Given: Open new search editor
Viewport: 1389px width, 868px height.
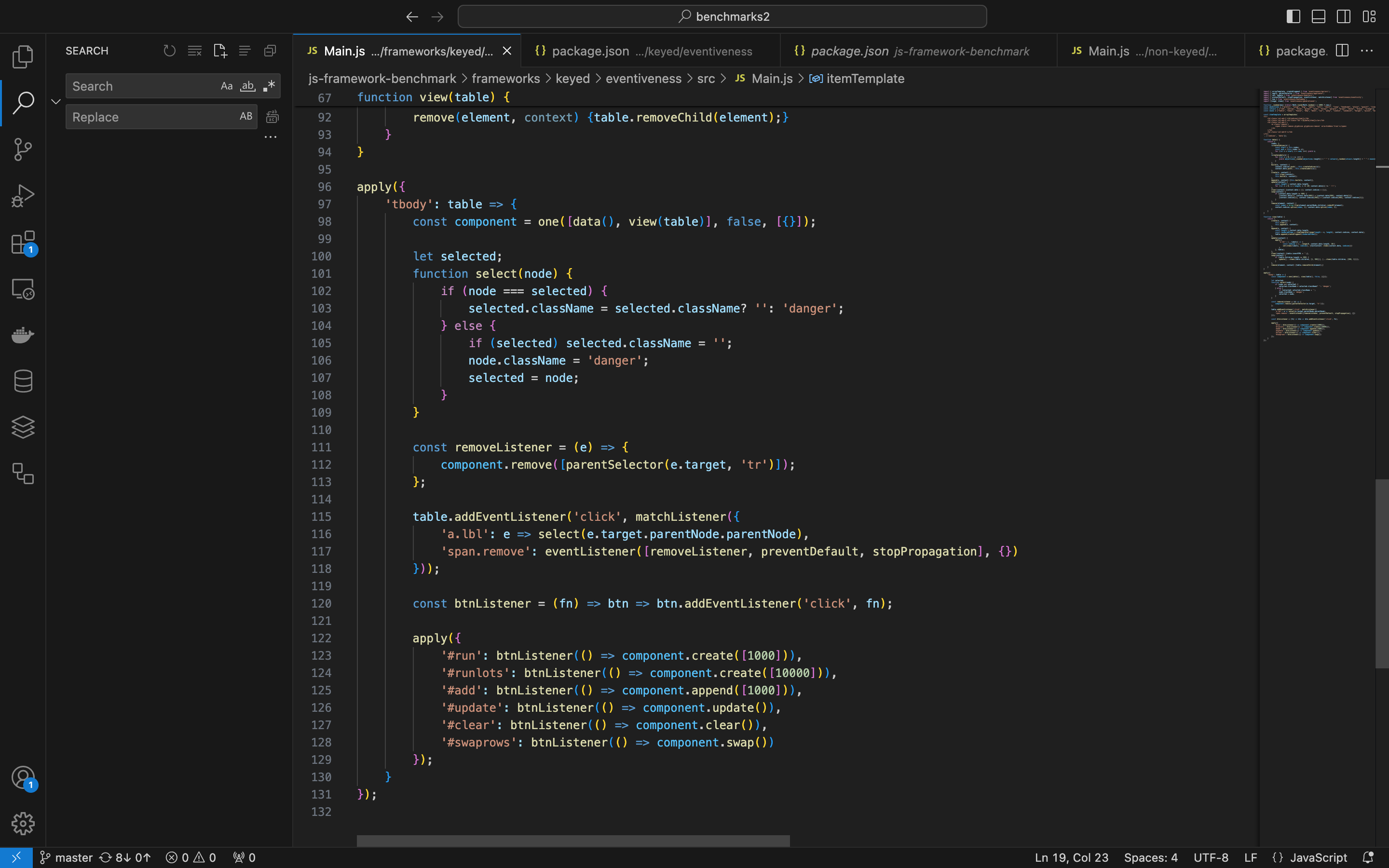Looking at the screenshot, I should [x=220, y=51].
